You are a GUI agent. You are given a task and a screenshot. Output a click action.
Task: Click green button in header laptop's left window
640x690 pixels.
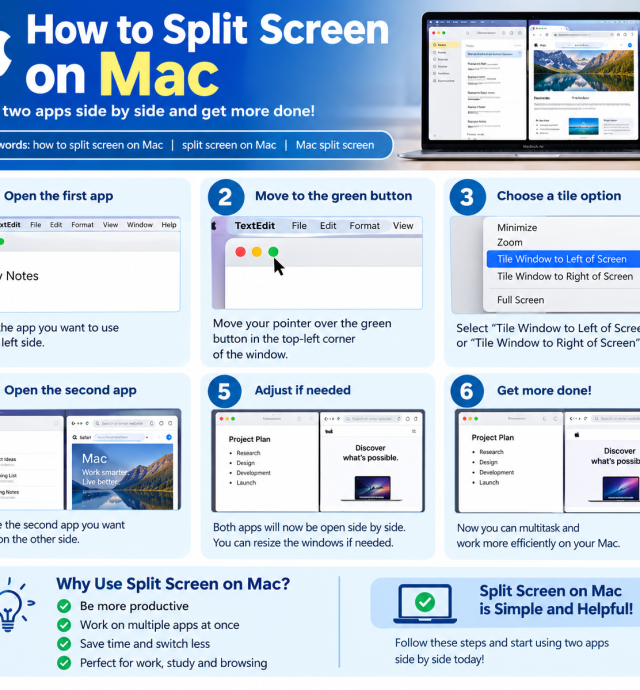click(x=443, y=33)
